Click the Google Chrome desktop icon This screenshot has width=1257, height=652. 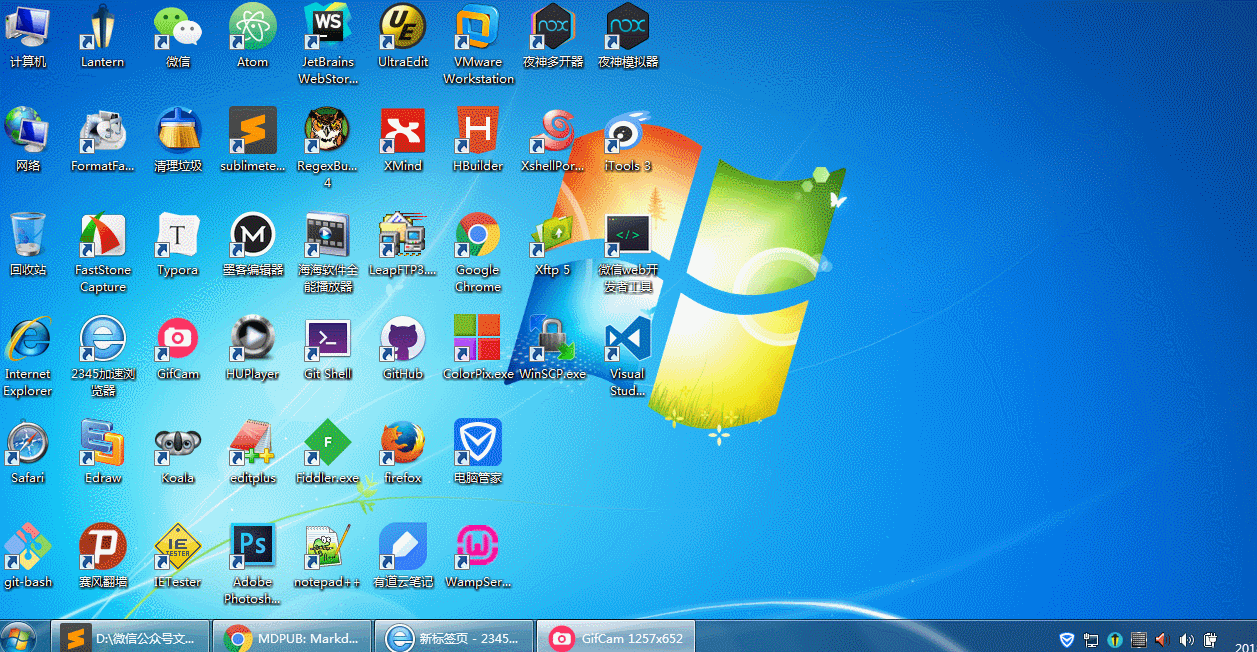(x=478, y=252)
